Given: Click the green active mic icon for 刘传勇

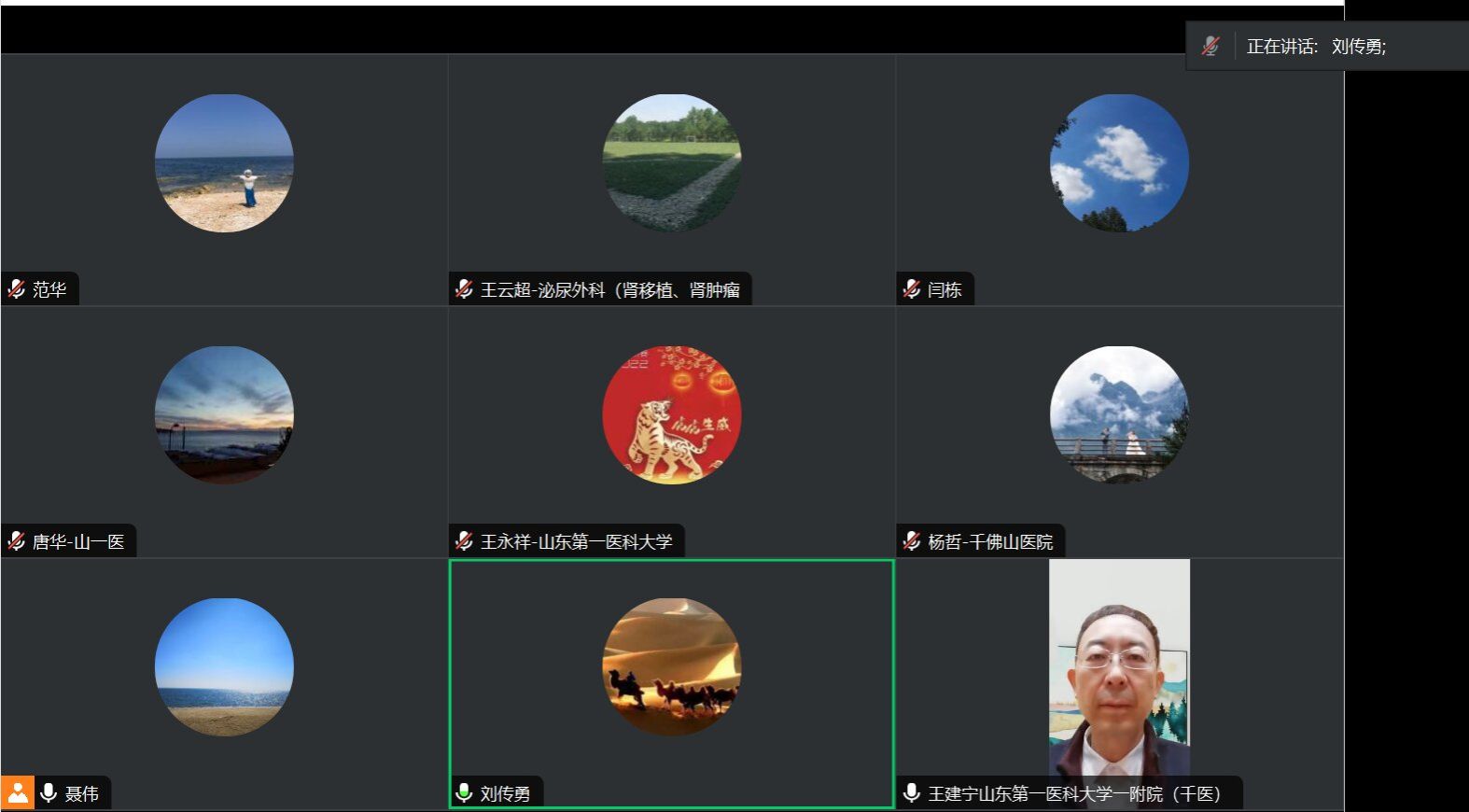Looking at the screenshot, I should (464, 793).
